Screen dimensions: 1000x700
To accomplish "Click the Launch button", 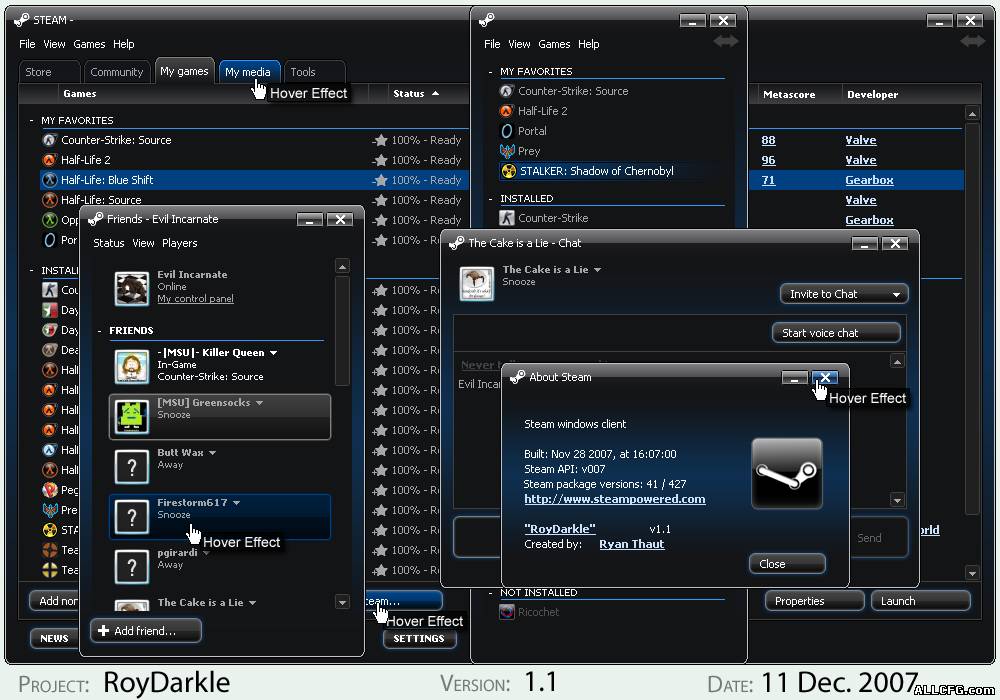I will pos(920,601).
